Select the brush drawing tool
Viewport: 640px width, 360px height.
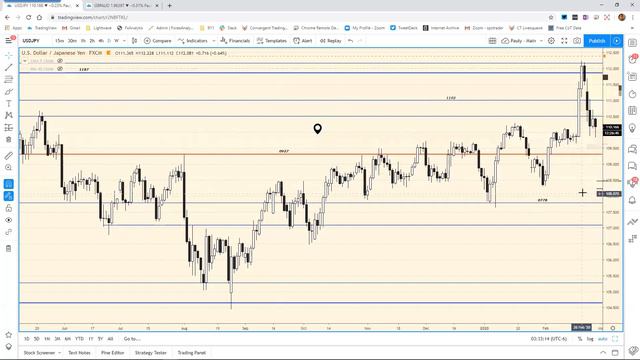(9, 91)
